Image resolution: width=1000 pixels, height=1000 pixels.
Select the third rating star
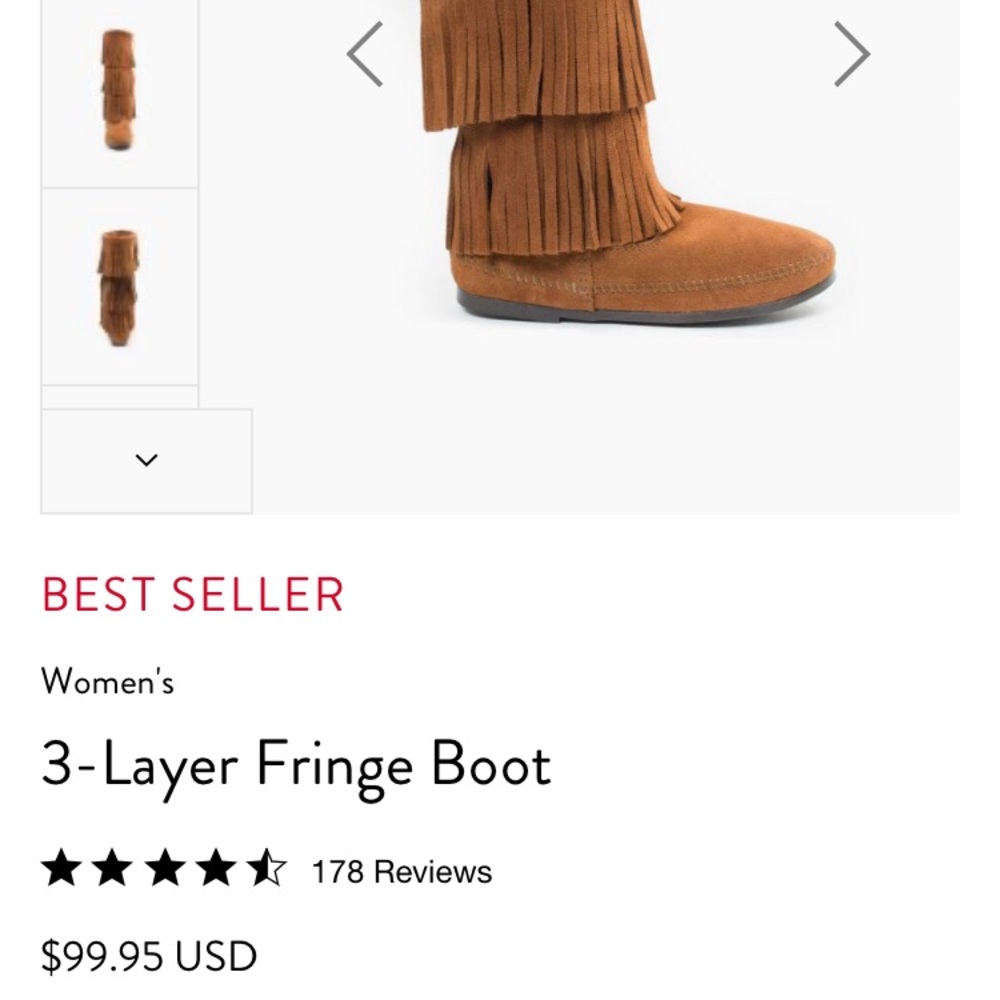click(162, 869)
